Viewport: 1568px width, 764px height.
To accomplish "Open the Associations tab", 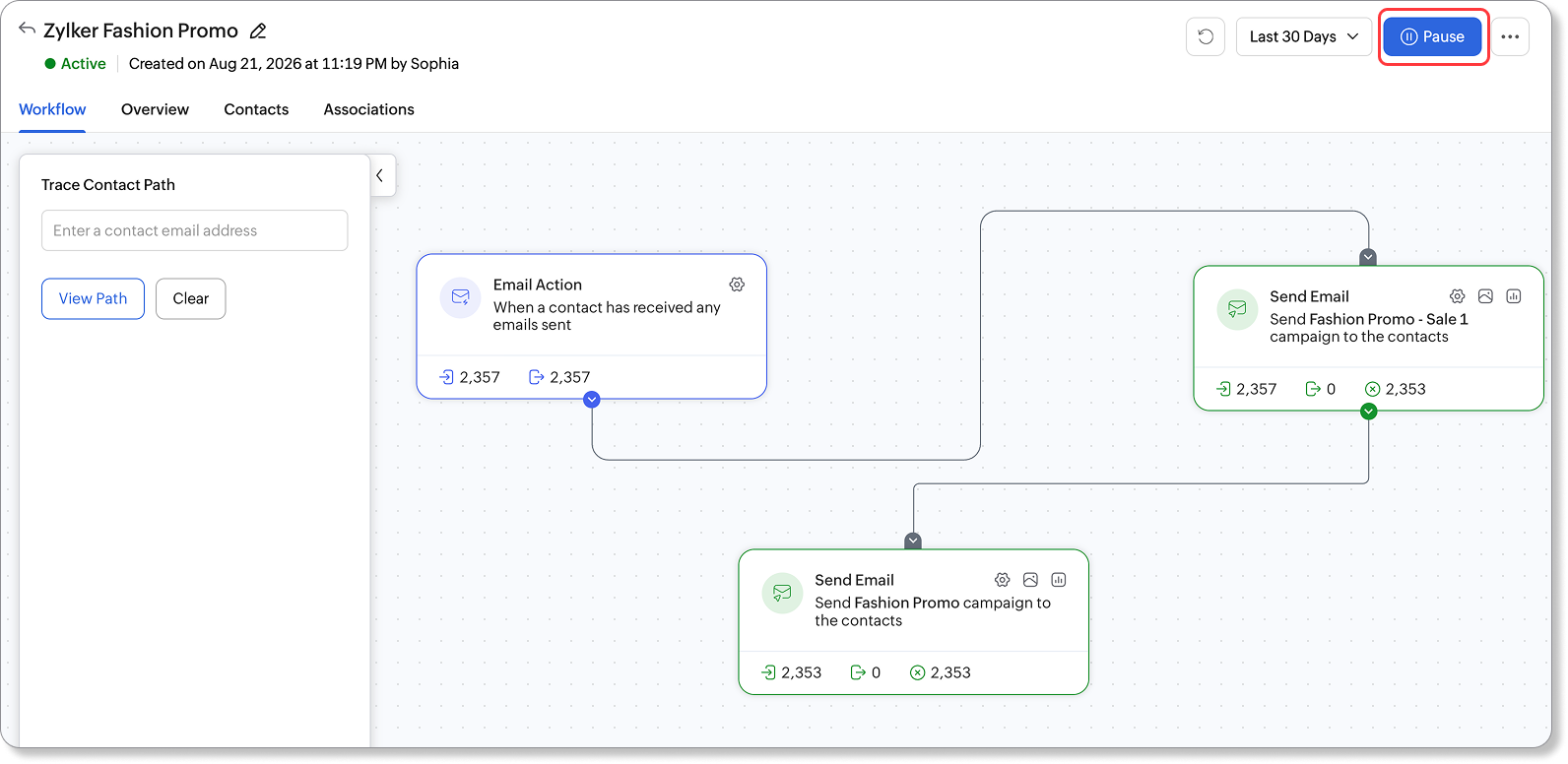I will click(x=368, y=109).
